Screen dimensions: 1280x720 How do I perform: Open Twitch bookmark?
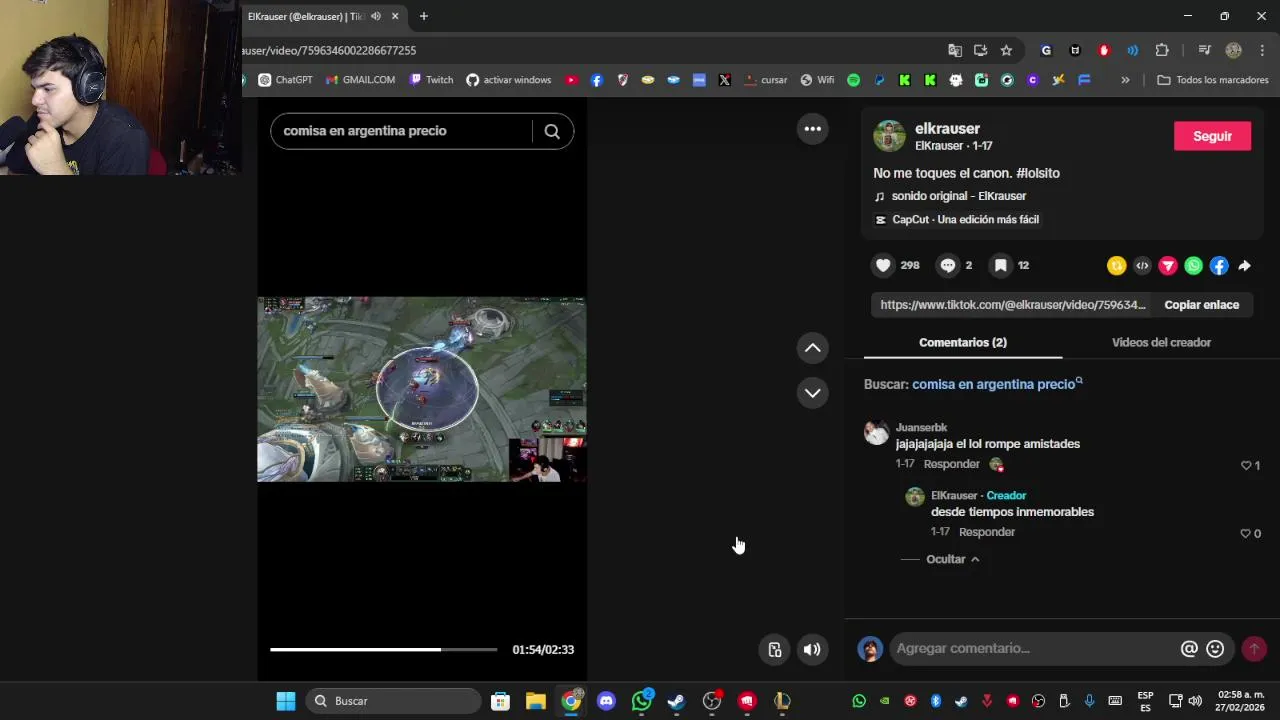pyautogui.click(x=431, y=80)
